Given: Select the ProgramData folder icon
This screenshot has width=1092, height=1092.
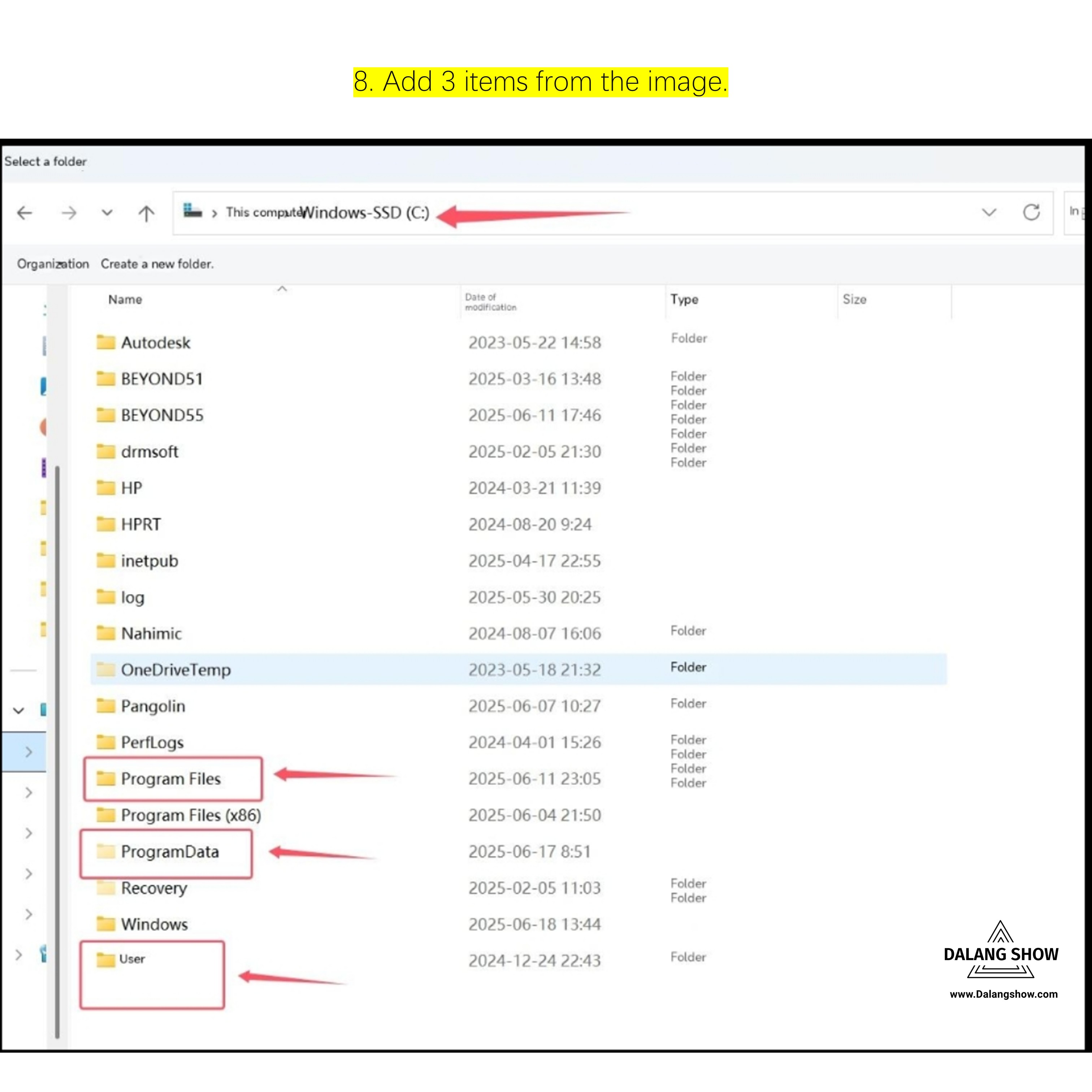Looking at the screenshot, I should (x=106, y=851).
